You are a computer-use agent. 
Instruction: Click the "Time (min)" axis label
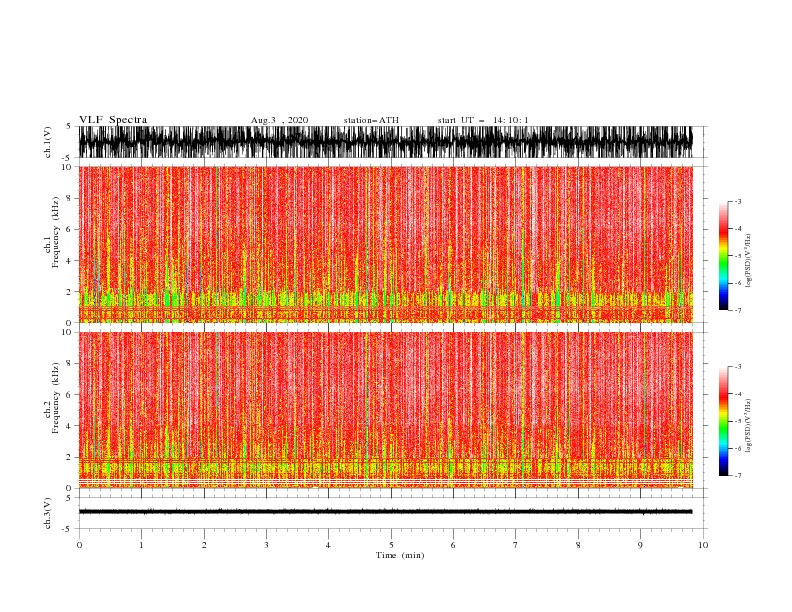(x=400, y=555)
